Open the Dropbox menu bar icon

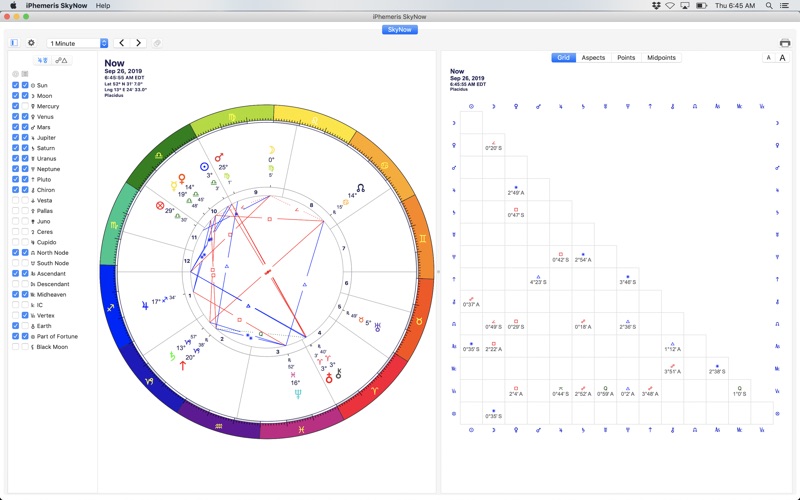click(x=656, y=6)
